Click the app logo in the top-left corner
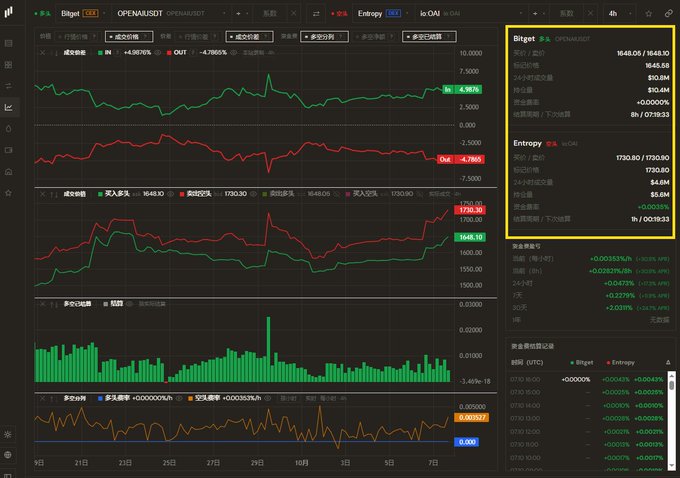This screenshot has width=680, height=478. click(8, 12)
